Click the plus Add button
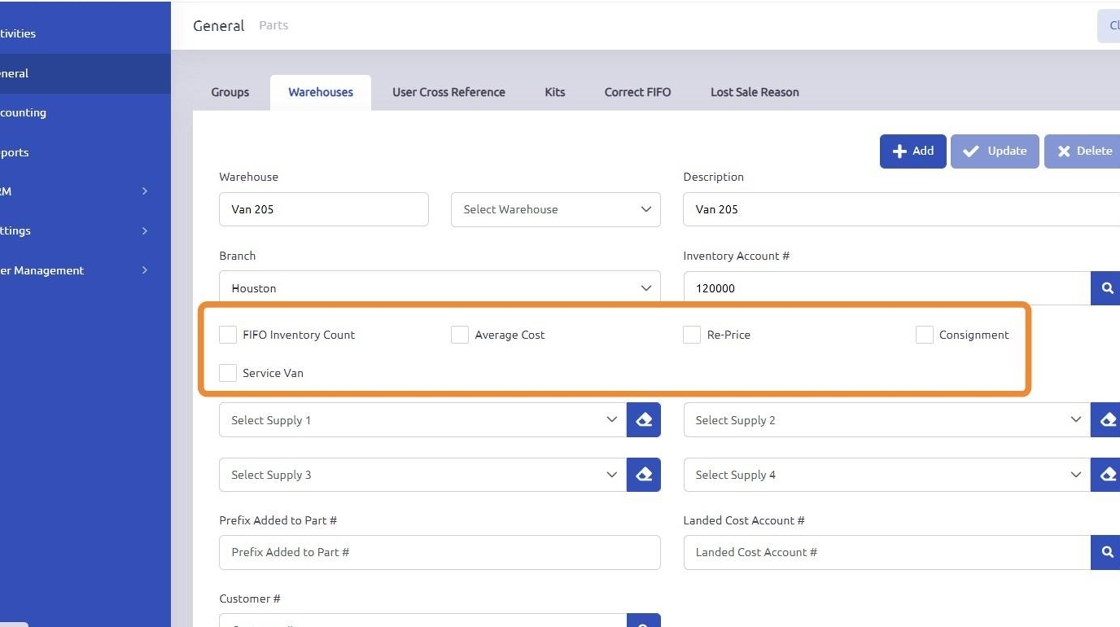The width and height of the screenshot is (1120, 627). pyautogui.click(x=912, y=151)
